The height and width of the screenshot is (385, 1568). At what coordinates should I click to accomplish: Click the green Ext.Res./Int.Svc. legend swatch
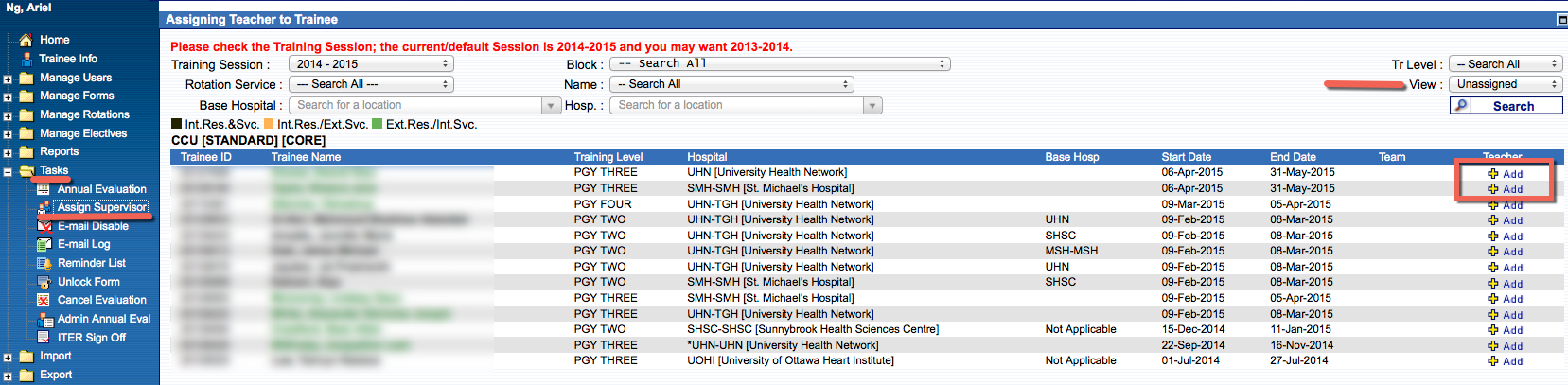(378, 124)
